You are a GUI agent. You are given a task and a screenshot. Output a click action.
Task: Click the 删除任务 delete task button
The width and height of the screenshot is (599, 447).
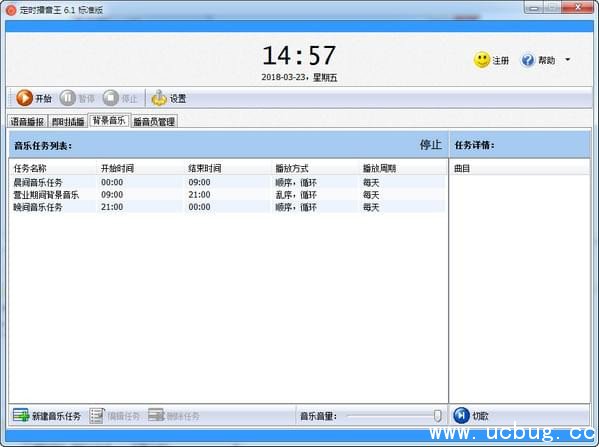[x=173, y=415]
